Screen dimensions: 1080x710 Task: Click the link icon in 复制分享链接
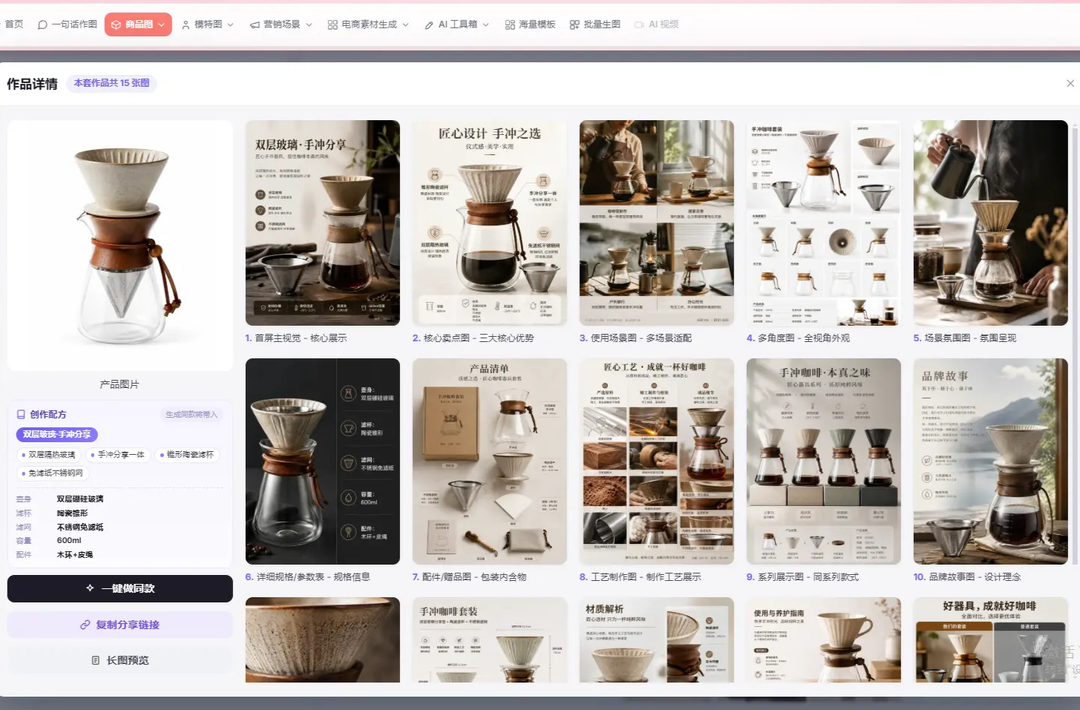[x=85, y=625]
